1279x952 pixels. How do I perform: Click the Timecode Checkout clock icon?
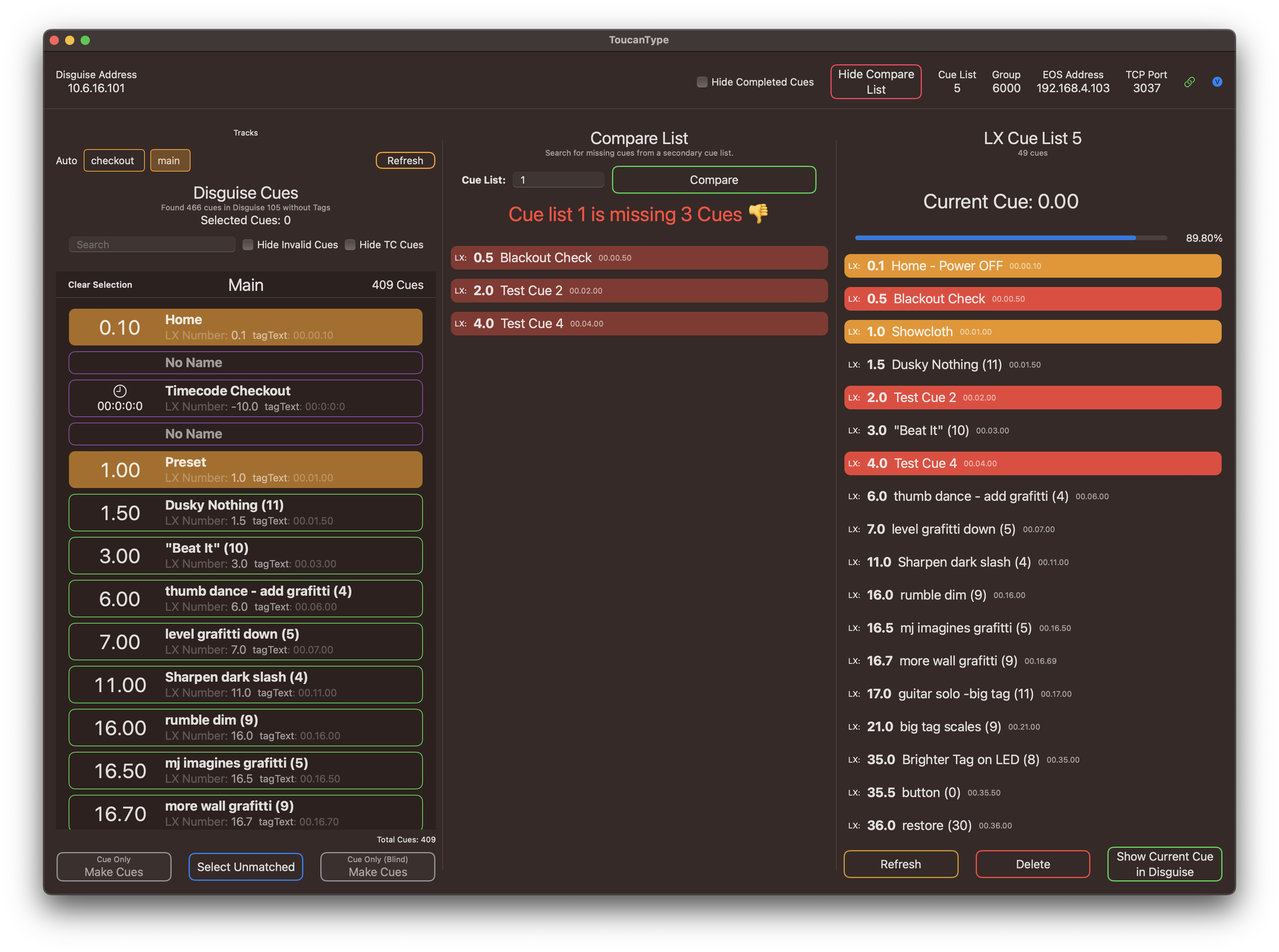click(119, 391)
